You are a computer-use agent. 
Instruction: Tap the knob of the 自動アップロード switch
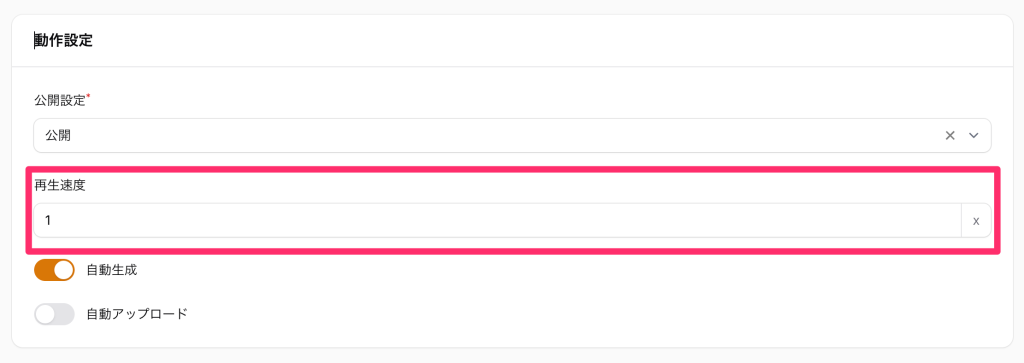tap(45, 315)
